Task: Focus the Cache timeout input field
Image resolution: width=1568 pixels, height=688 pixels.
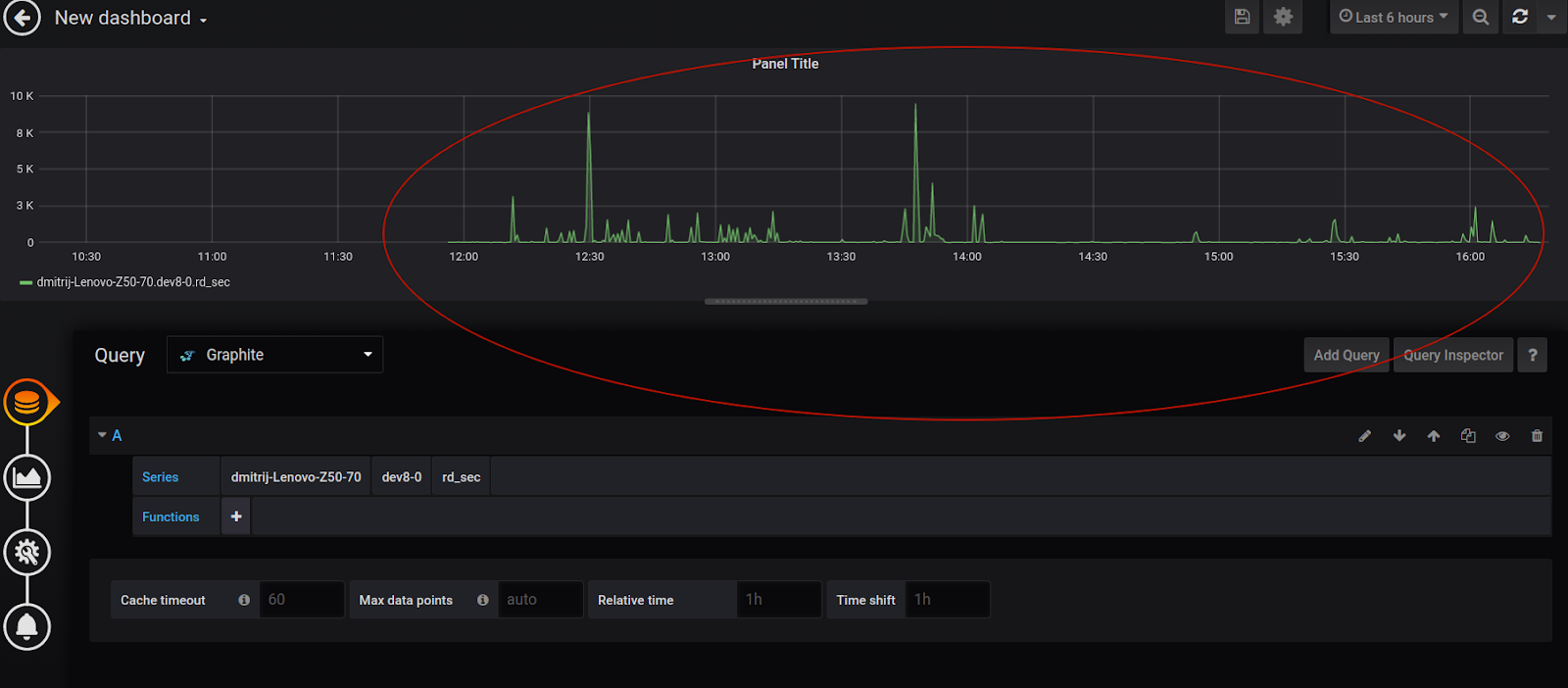Action: coord(302,600)
